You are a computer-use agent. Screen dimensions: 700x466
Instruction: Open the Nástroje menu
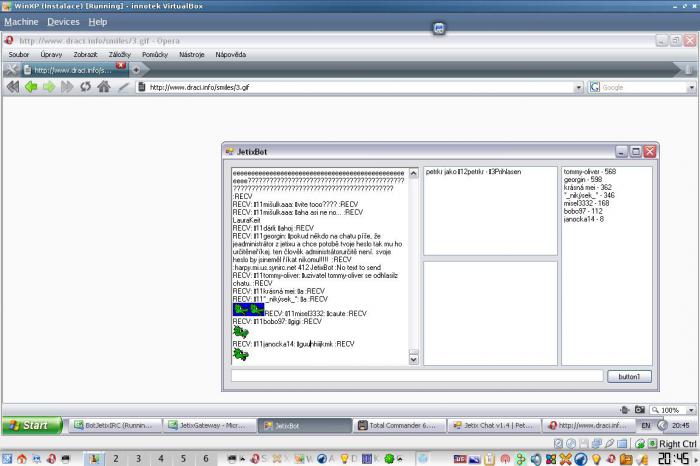pyautogui.click(x=192, y=54)
